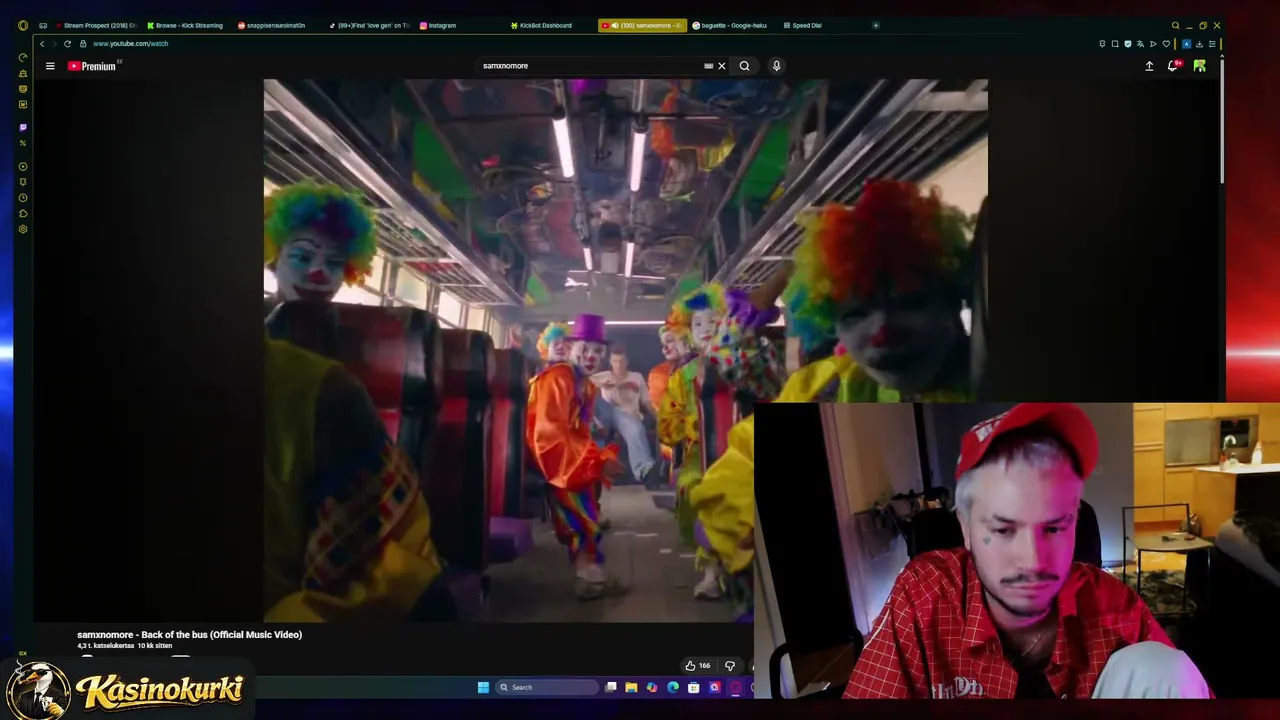
Task: Select the video title 'Back of the bus (Official Music Video)'
Action: (x=222, y=634)
